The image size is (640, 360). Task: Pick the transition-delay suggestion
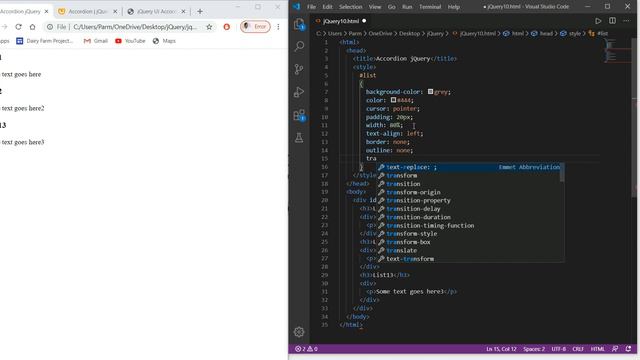pyautogui.click(x=469, y=209)
